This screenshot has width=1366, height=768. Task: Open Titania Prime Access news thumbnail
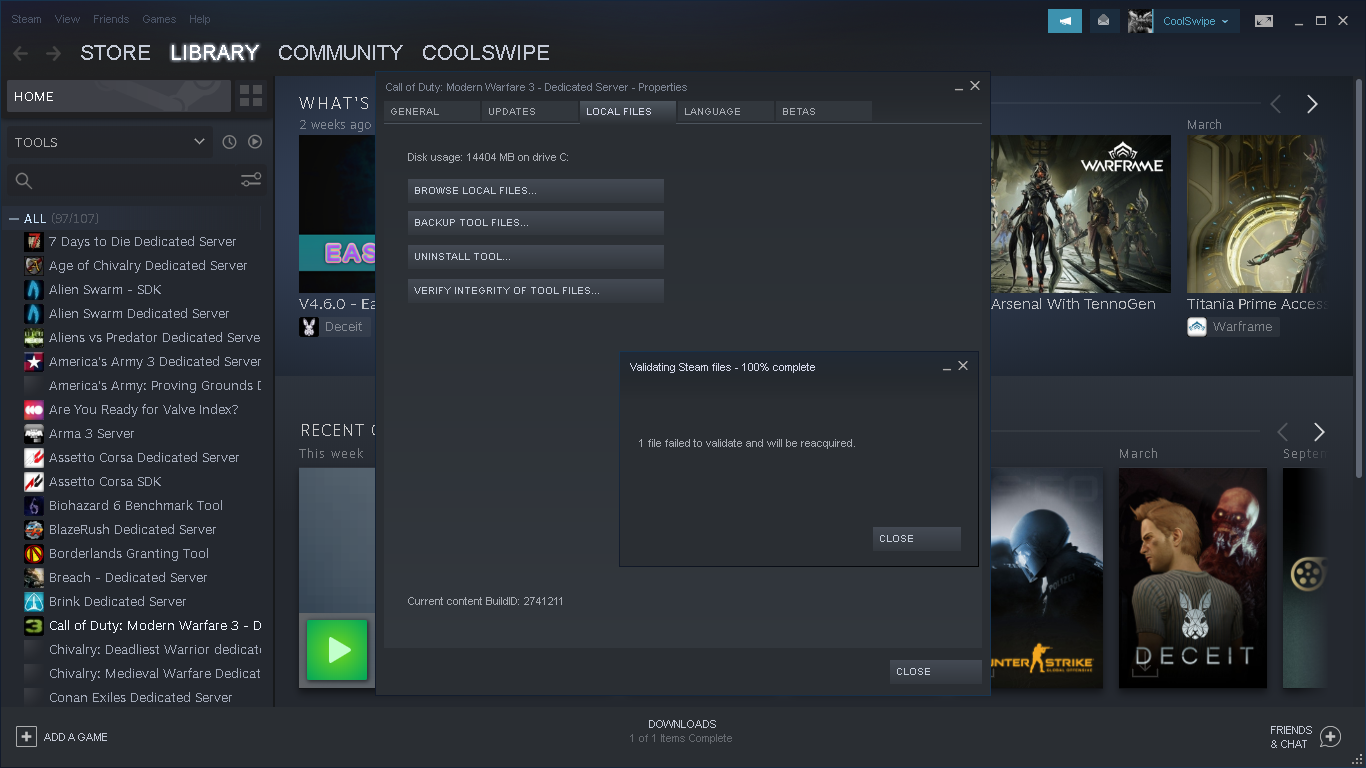point(1257,214)
